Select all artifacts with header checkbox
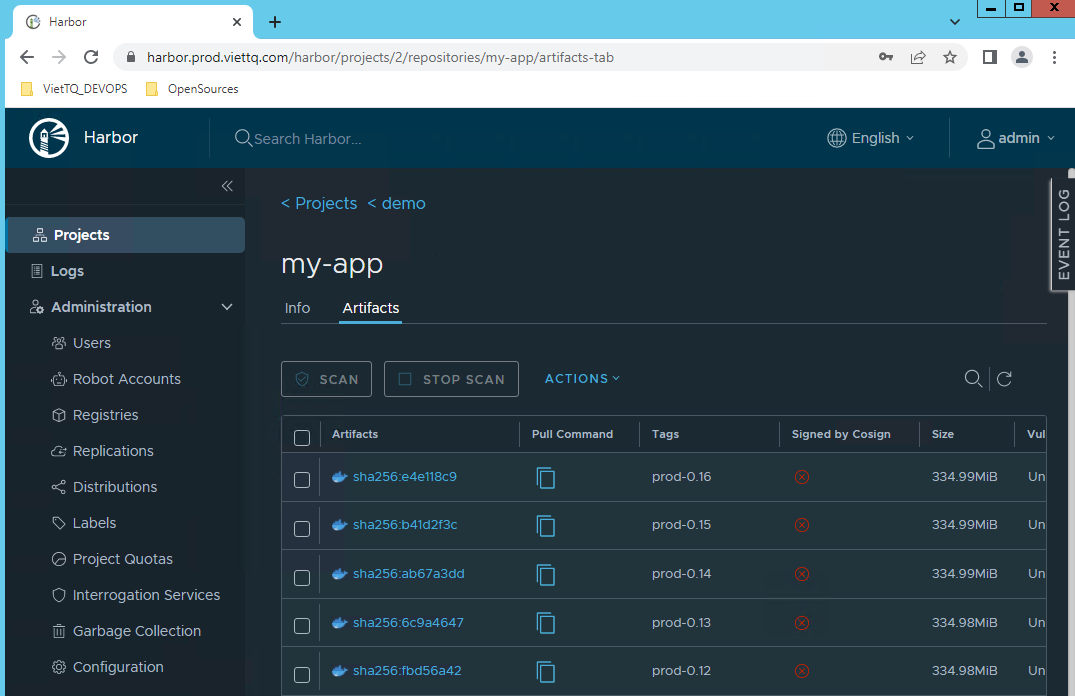The height and width of the screenshot is (696, 1075). point(302,437)
